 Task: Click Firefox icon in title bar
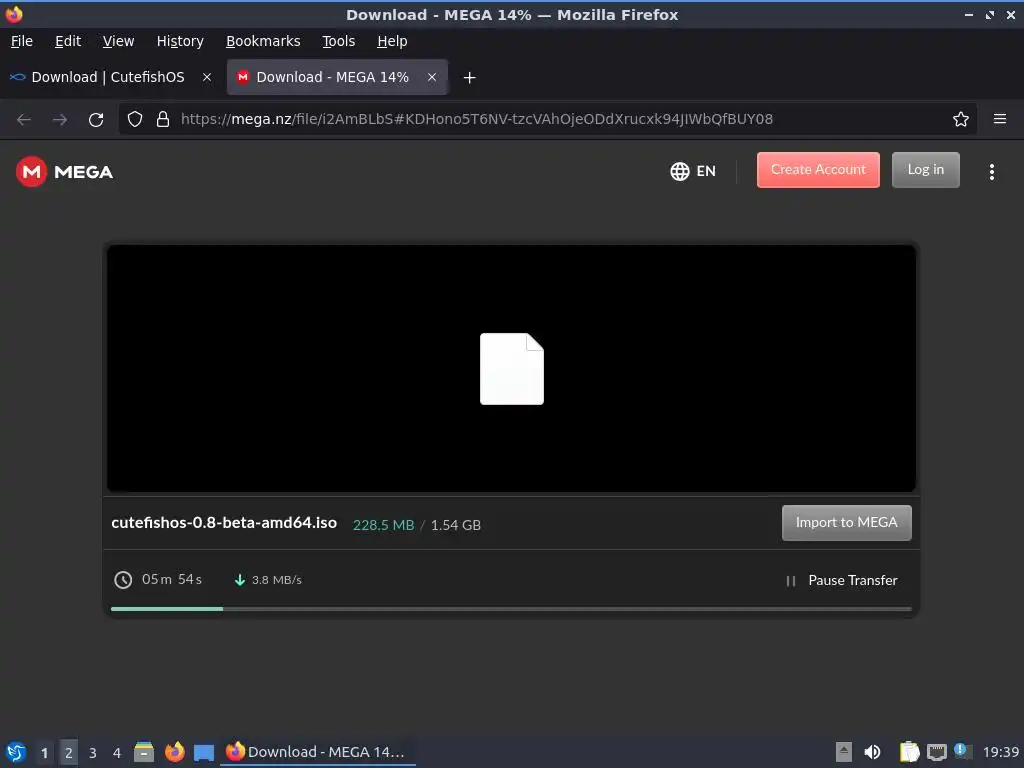pyautogui.click(x=14, y=14)
